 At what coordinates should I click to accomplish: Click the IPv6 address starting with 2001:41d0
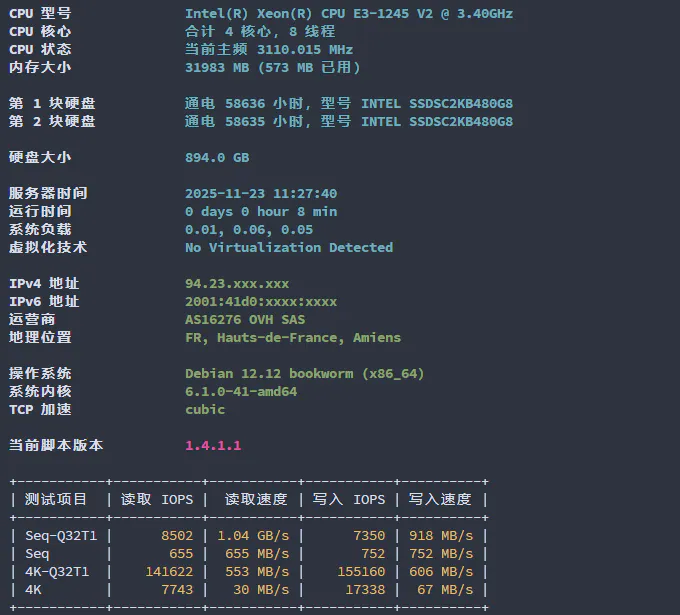[x=261, y=301]
